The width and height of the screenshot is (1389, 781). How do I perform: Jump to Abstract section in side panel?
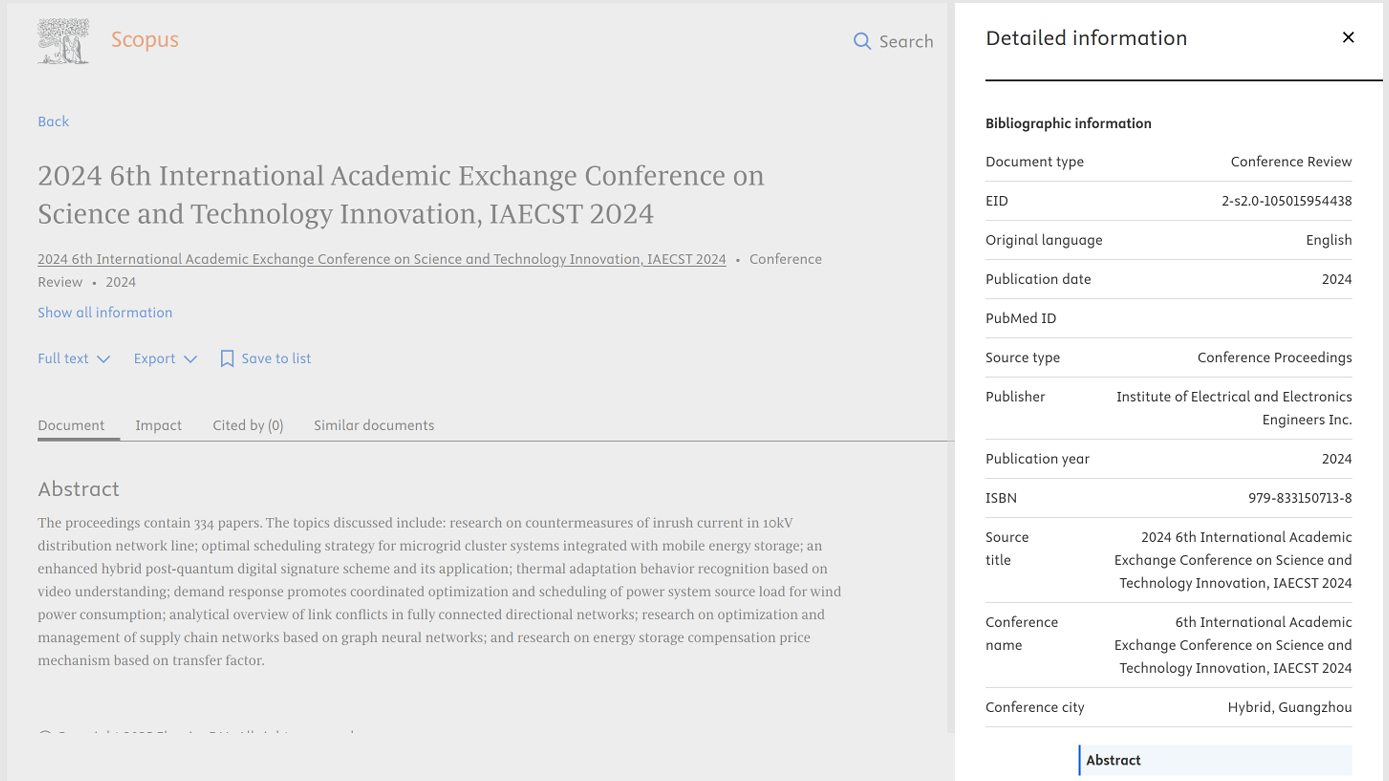pyautogui.click(x=1113, y=760)
